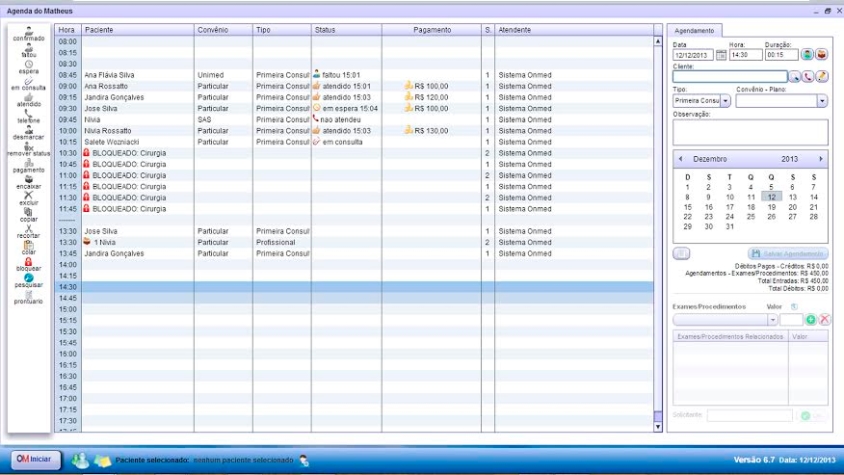Image resolution: width=844 pixels, height=475 pixels.
Task: Select the 15:00 empty time slot
Action: point(354,309)
